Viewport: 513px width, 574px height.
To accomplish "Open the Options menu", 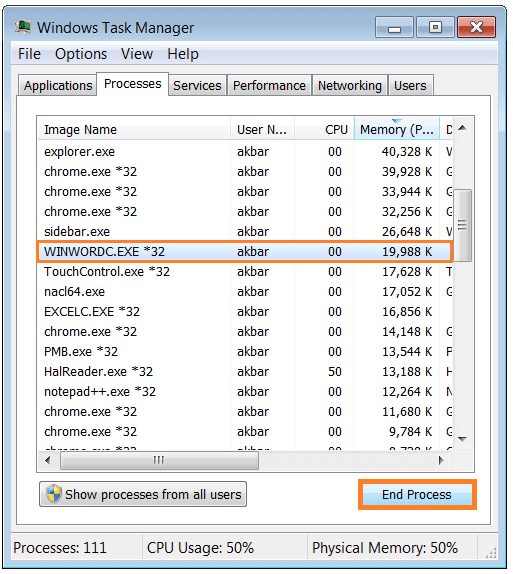I will pyautogui.click(x=81, y=54).
